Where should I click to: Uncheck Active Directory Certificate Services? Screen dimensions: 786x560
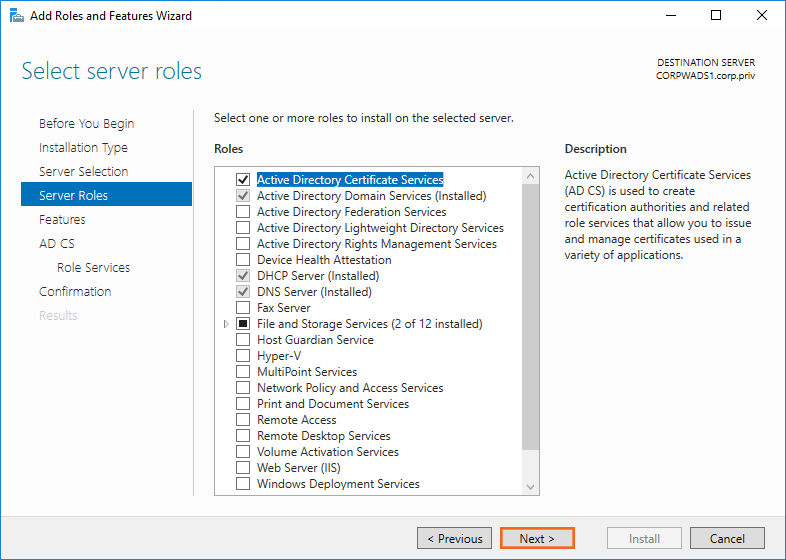[243, 180]
